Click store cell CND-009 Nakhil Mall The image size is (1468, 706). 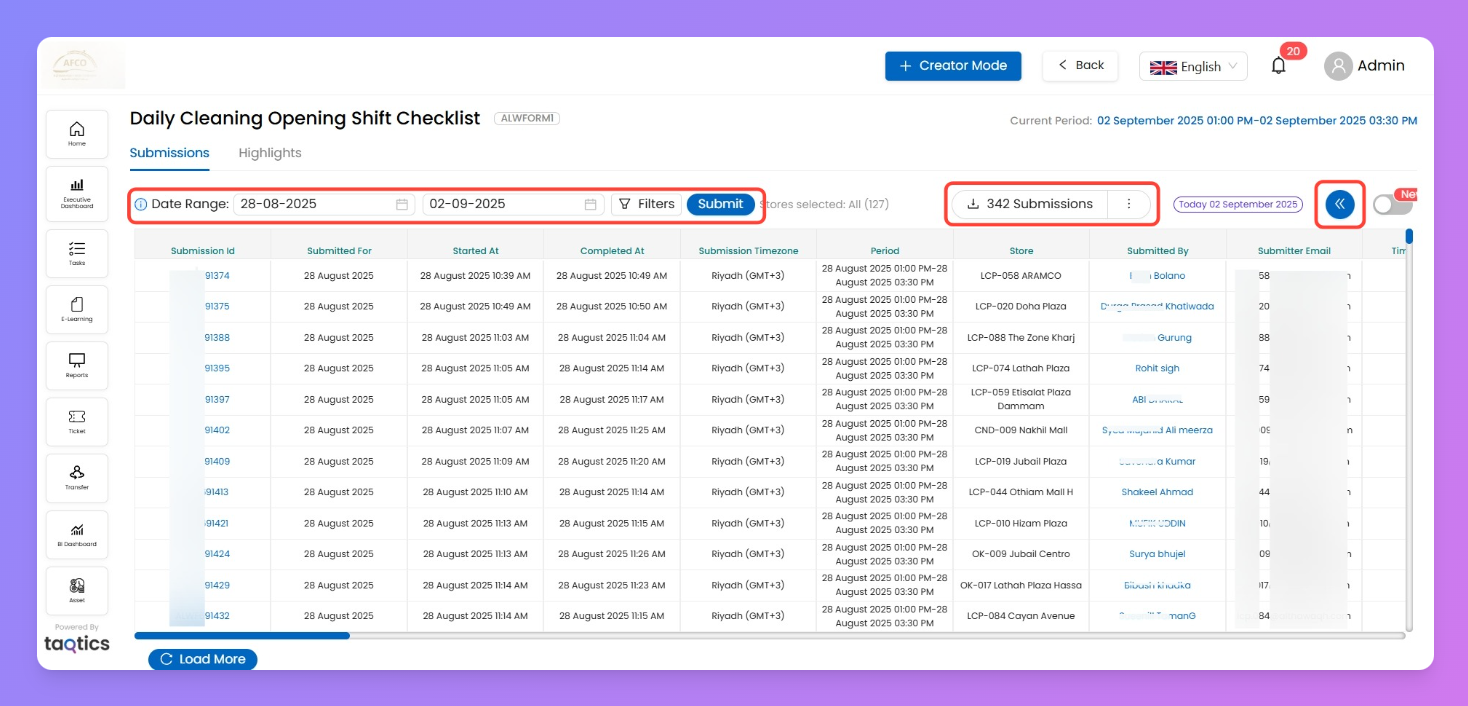(1021, 430)
